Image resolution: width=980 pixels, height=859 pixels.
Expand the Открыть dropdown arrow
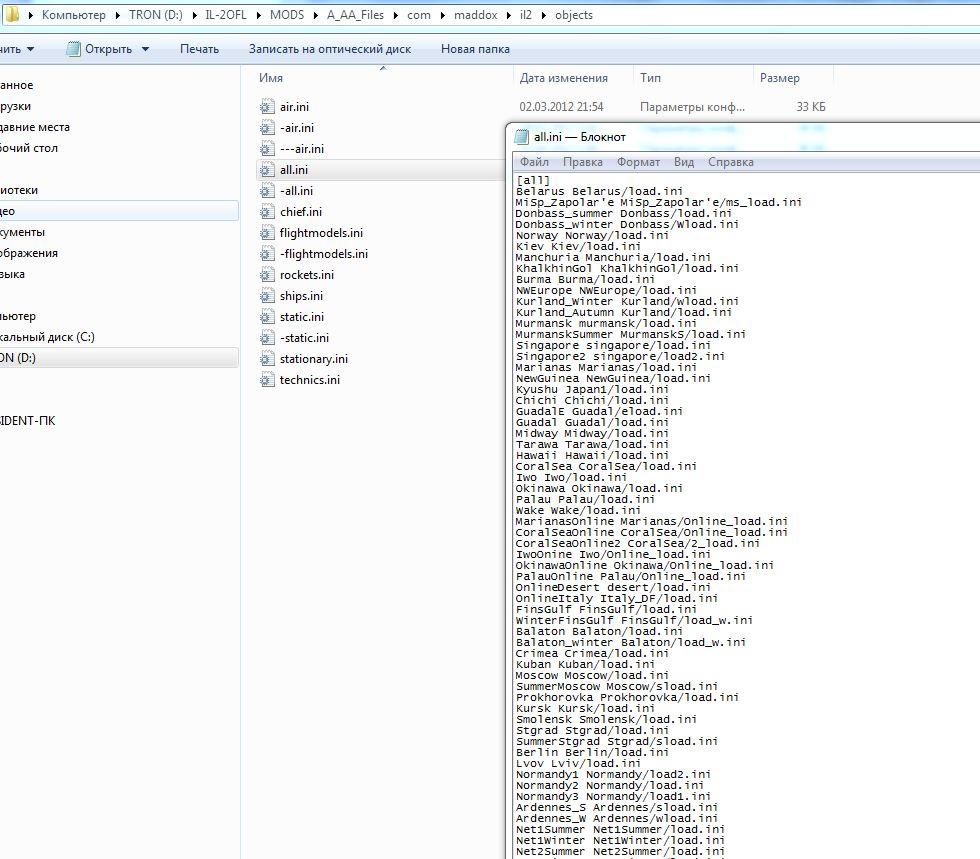click(145, 49)
